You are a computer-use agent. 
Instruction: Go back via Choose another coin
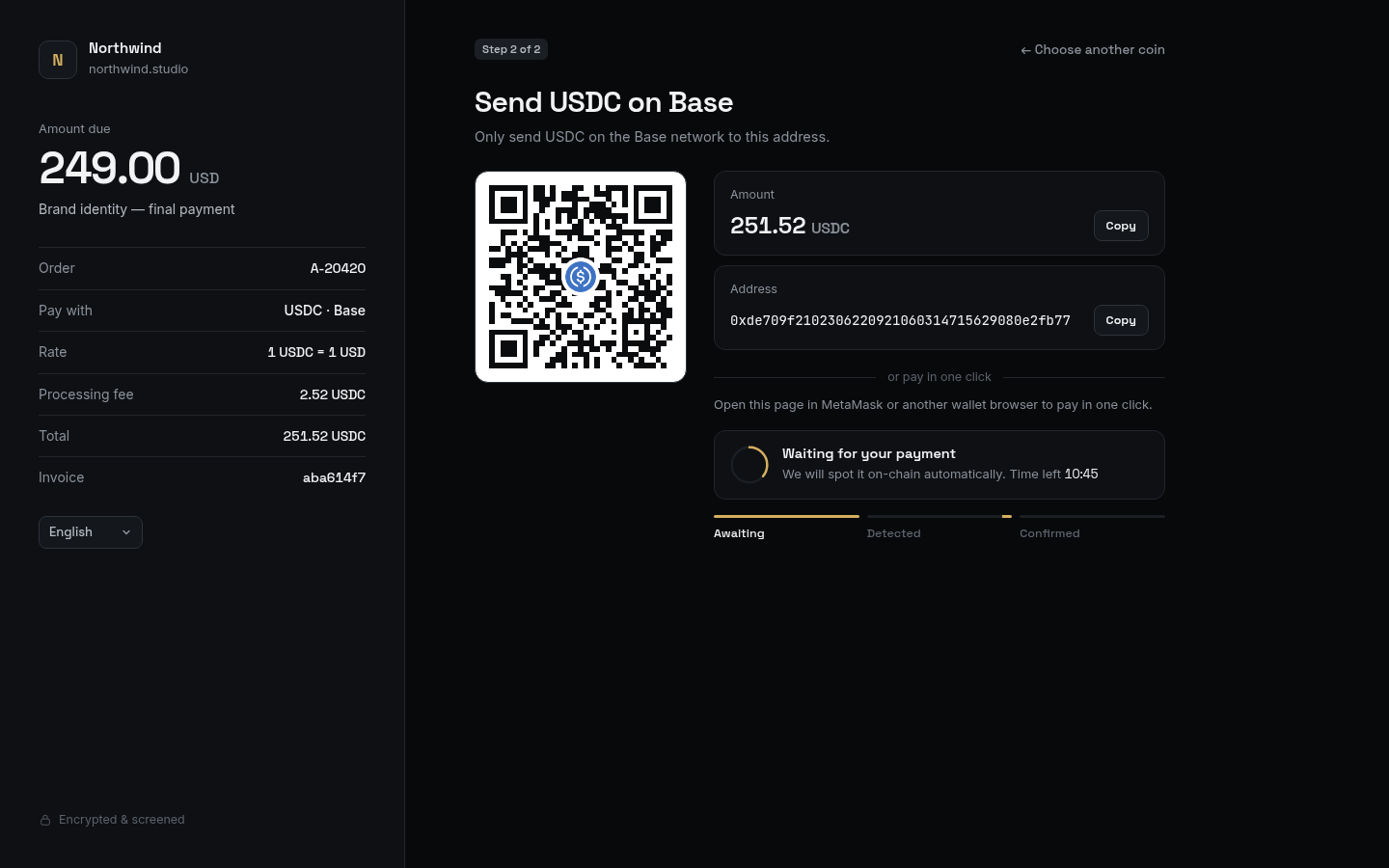pyautogui.click(x=1093, y=49)
